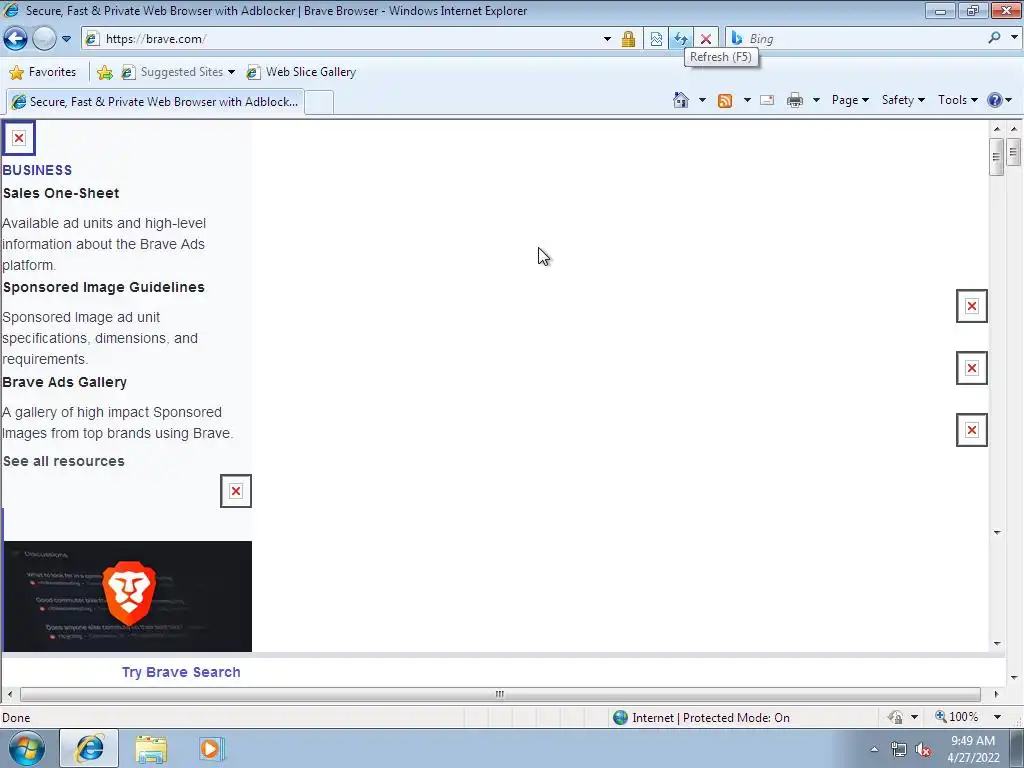Click the top broken image on the right
Screen dimensions: 1024x768
tap(972, 306)
